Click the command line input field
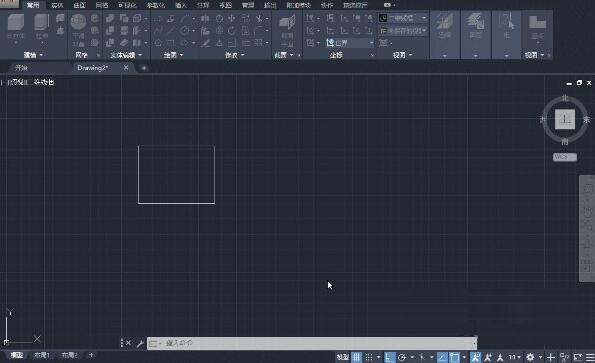 [312, 343]
